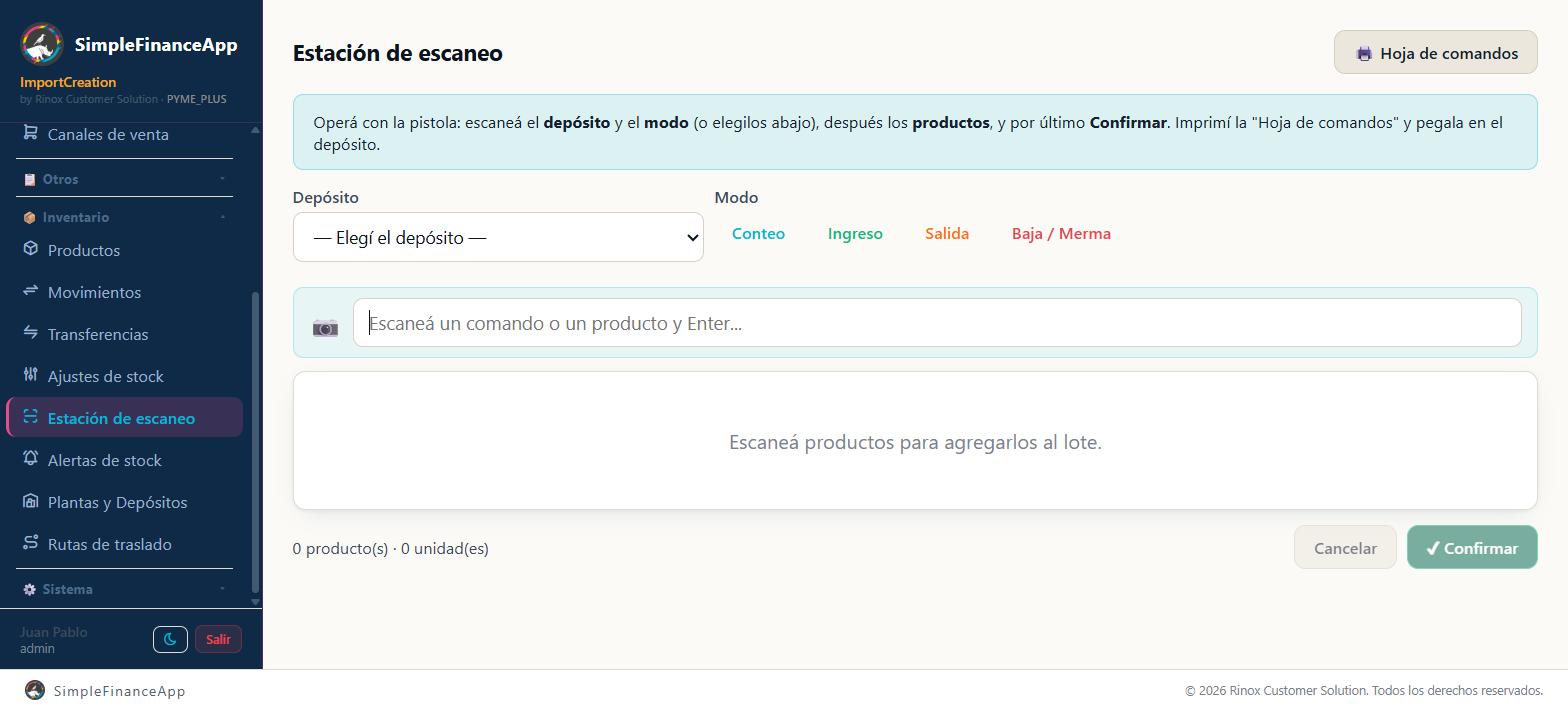Click the camera icon beside scan input
Viewport: 1568px width, 710px height.
pyautogui.click(x=325, y=327)
